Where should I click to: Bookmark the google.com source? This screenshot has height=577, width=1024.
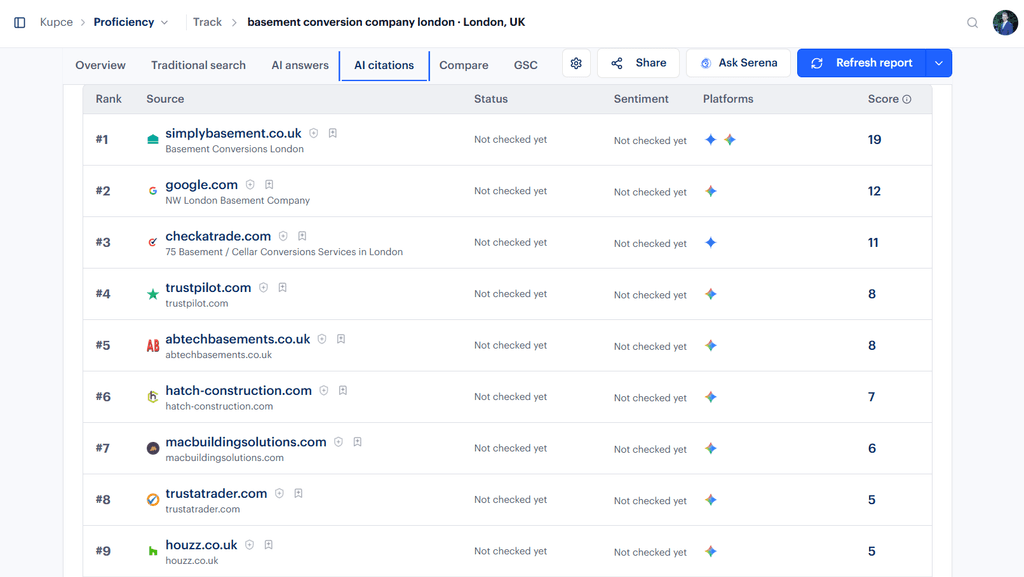(269, 185)
